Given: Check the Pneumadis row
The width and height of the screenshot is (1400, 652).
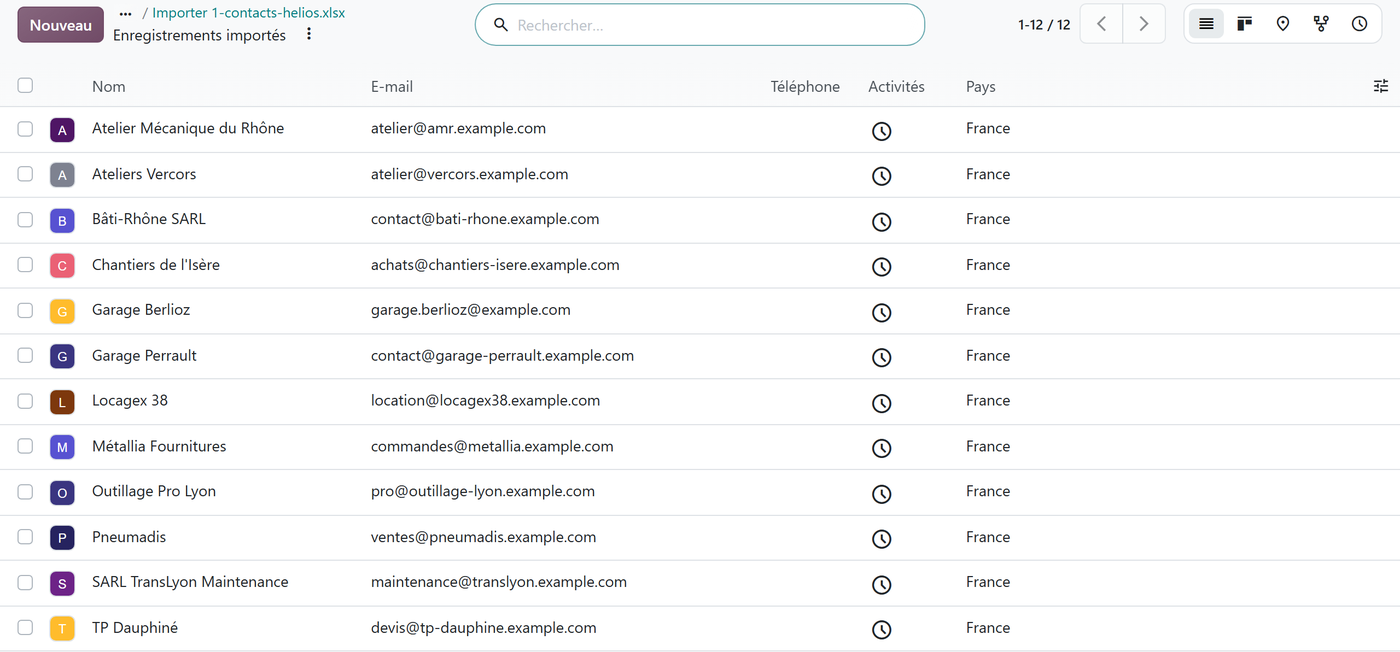Looking at the screenshot, I should (25, 537).
